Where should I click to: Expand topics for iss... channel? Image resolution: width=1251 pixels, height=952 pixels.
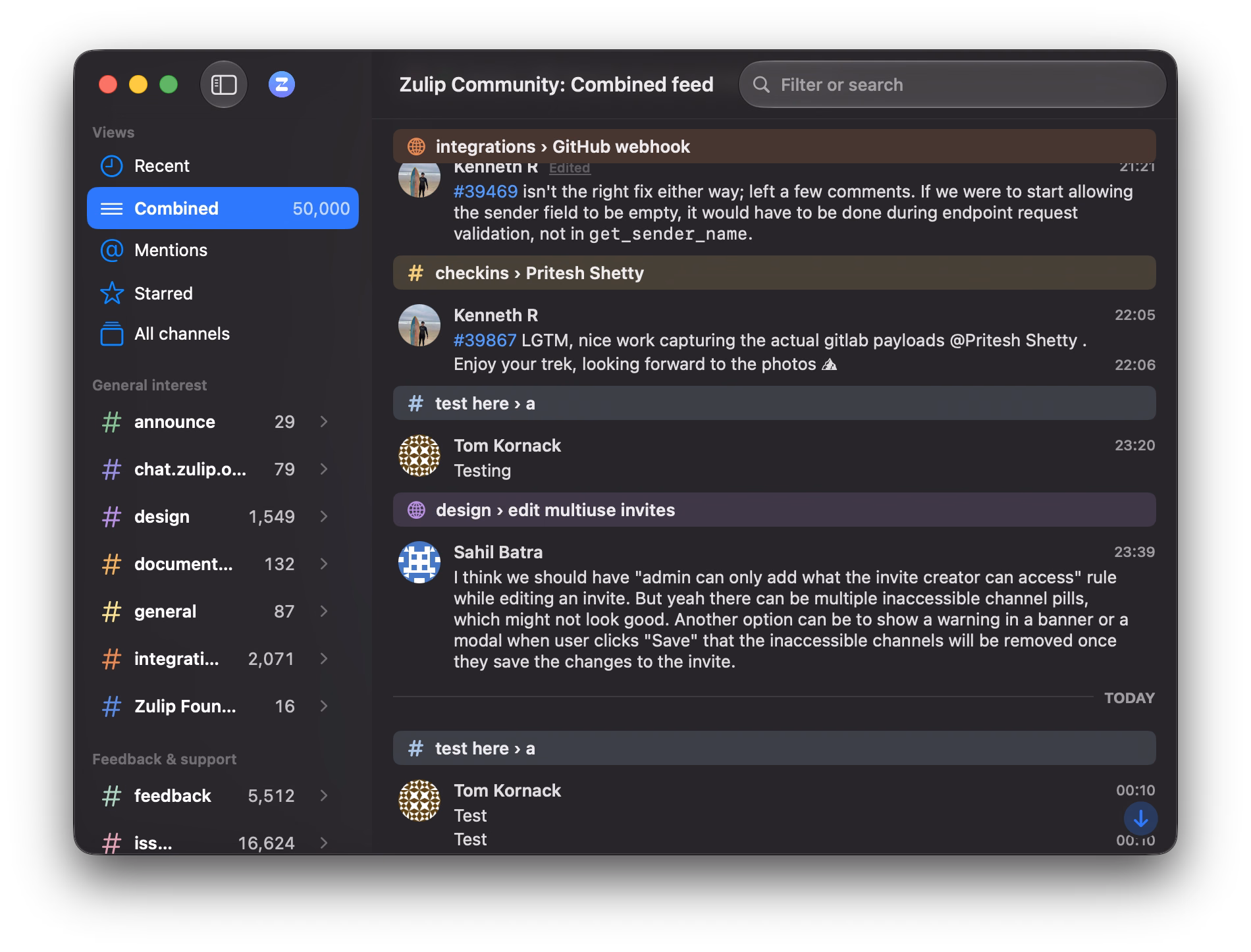click(x=324, y=843)
